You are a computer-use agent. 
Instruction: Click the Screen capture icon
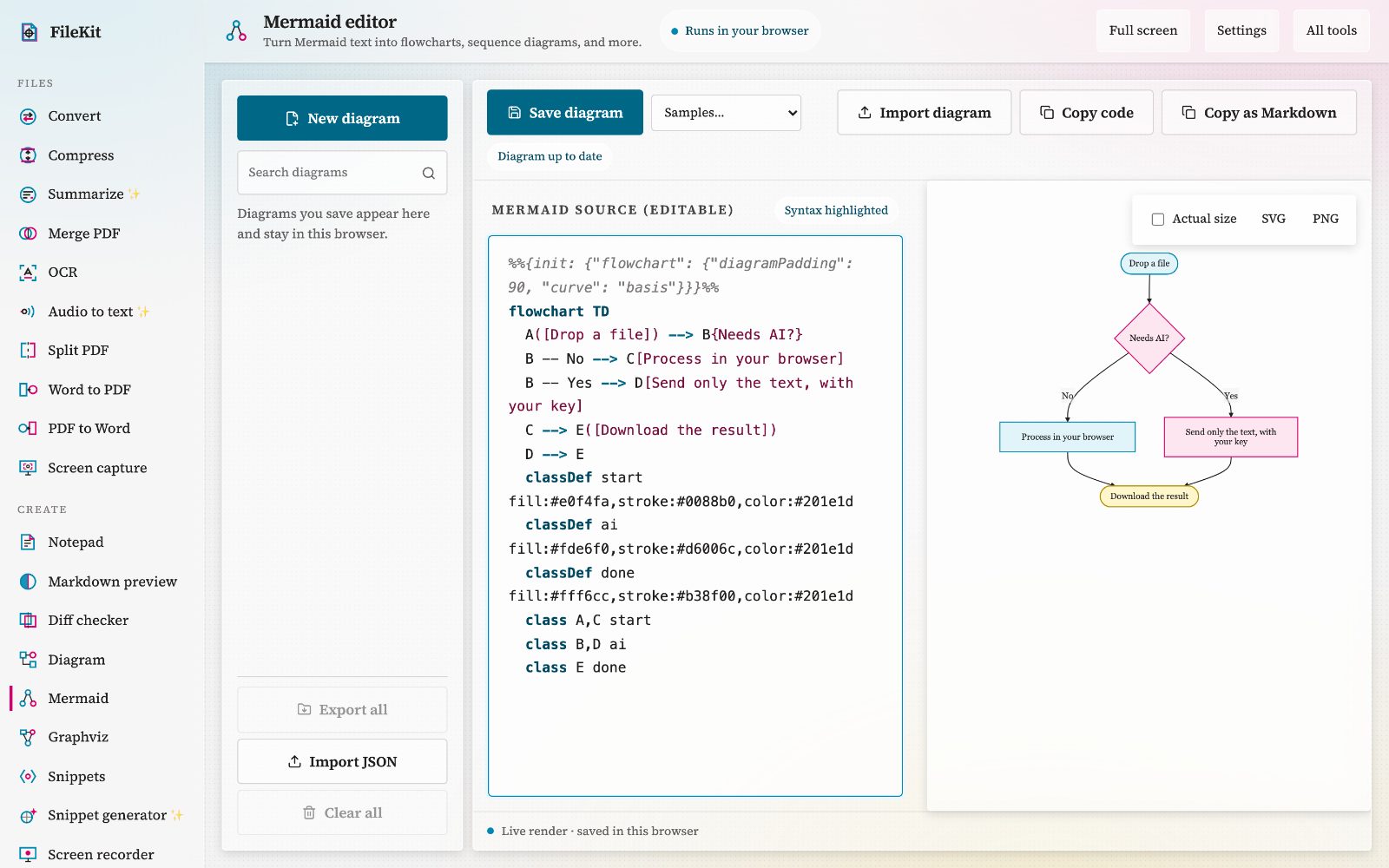click(x=28, y=468)
